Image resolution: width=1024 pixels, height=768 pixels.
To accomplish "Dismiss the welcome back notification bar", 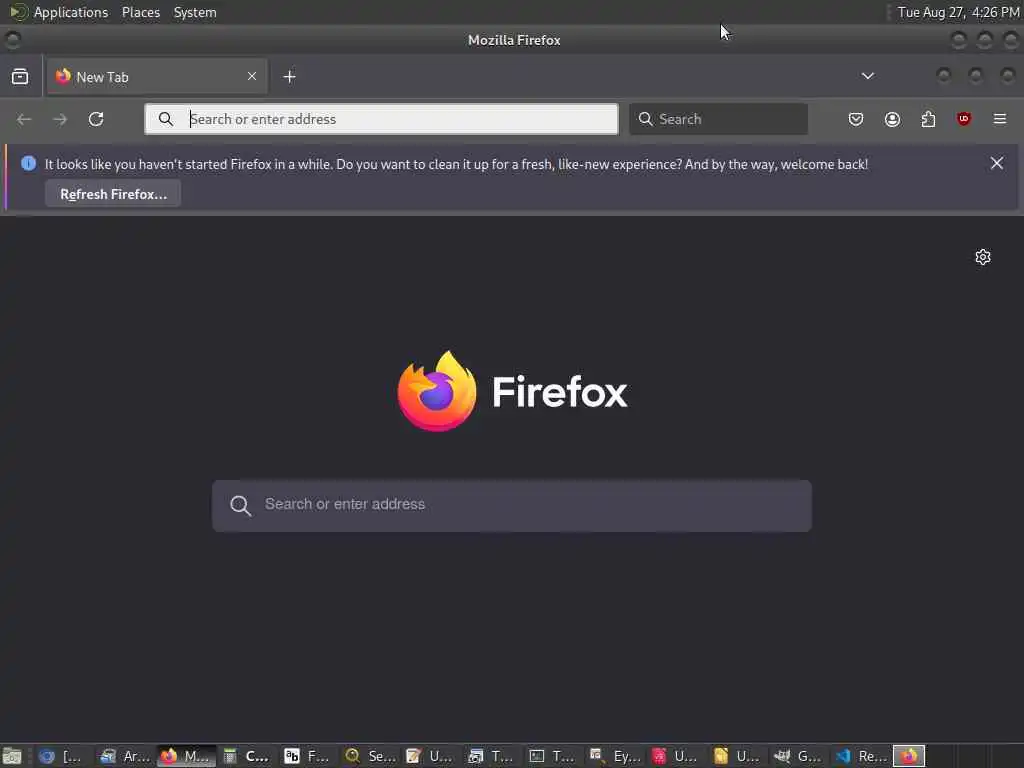I will point(997,163).
